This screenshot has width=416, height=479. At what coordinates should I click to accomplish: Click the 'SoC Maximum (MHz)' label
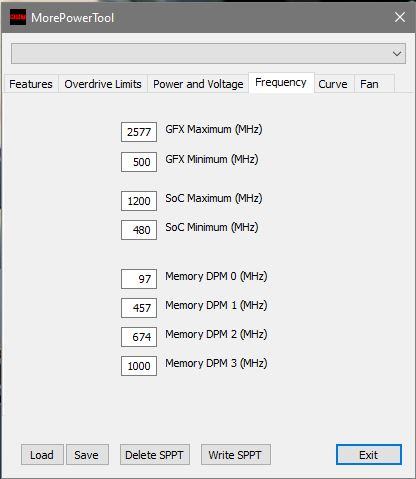click(x=214, y=198)
